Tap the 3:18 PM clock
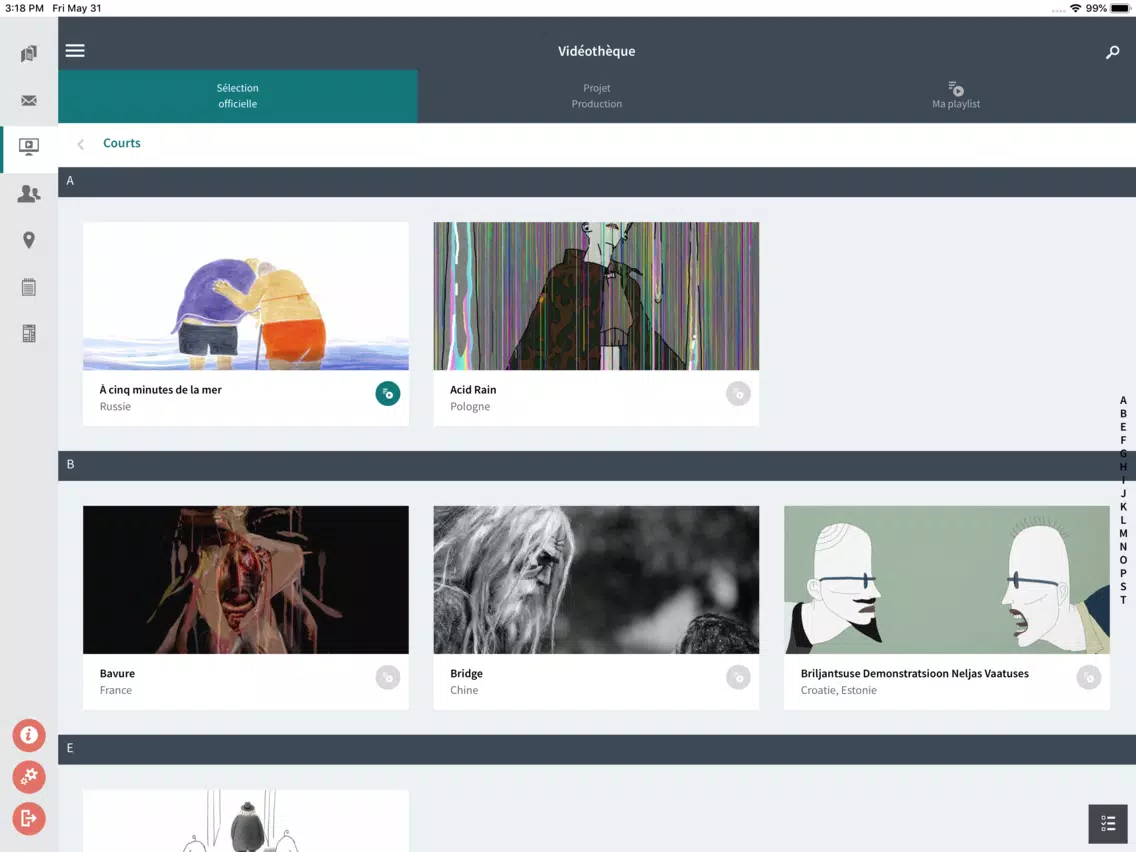The width and height of the screenshot is (1136, 852). pyautogui.click(x=24, y=8)
